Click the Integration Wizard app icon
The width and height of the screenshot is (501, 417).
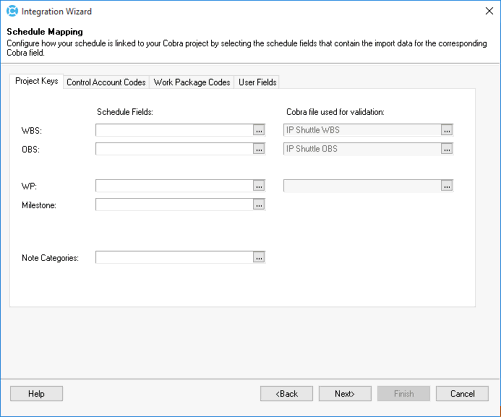[x=12, y=11]
